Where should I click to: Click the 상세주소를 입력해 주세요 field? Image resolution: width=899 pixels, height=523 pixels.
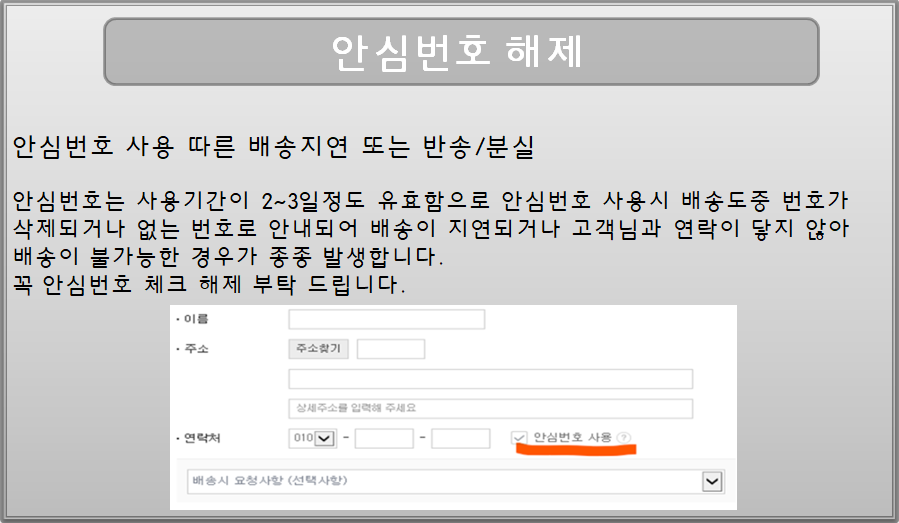pyautogui.click(x=490, y=408)
